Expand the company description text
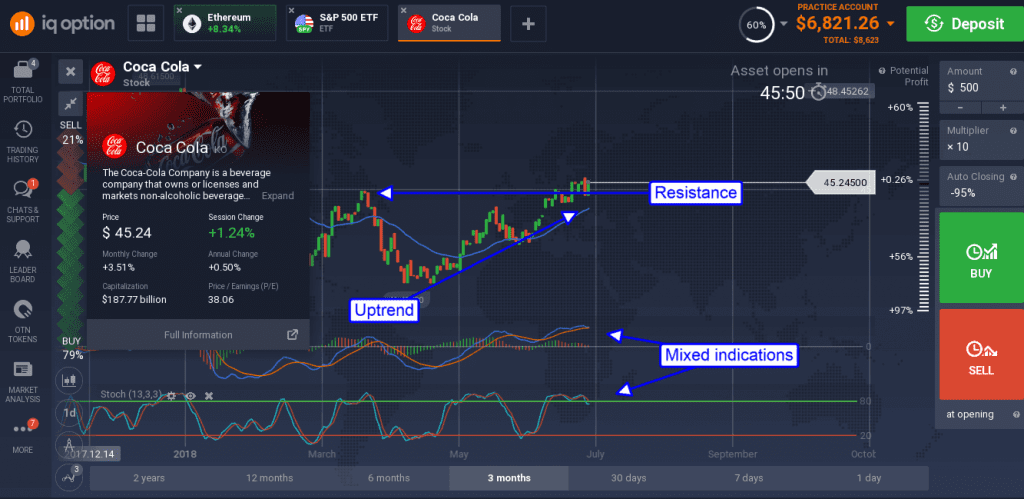This screenshot has height=499, width=1024. tap(278, 196)
